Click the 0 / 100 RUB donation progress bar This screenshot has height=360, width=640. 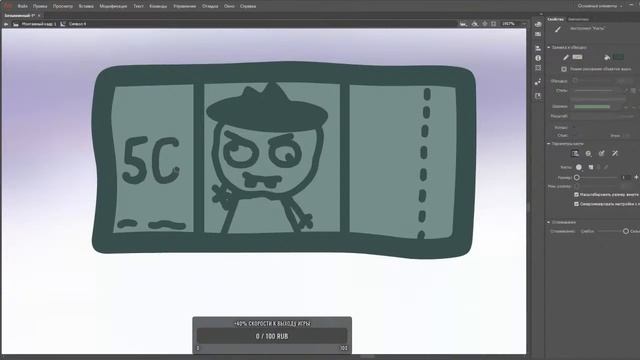[272, 336]
